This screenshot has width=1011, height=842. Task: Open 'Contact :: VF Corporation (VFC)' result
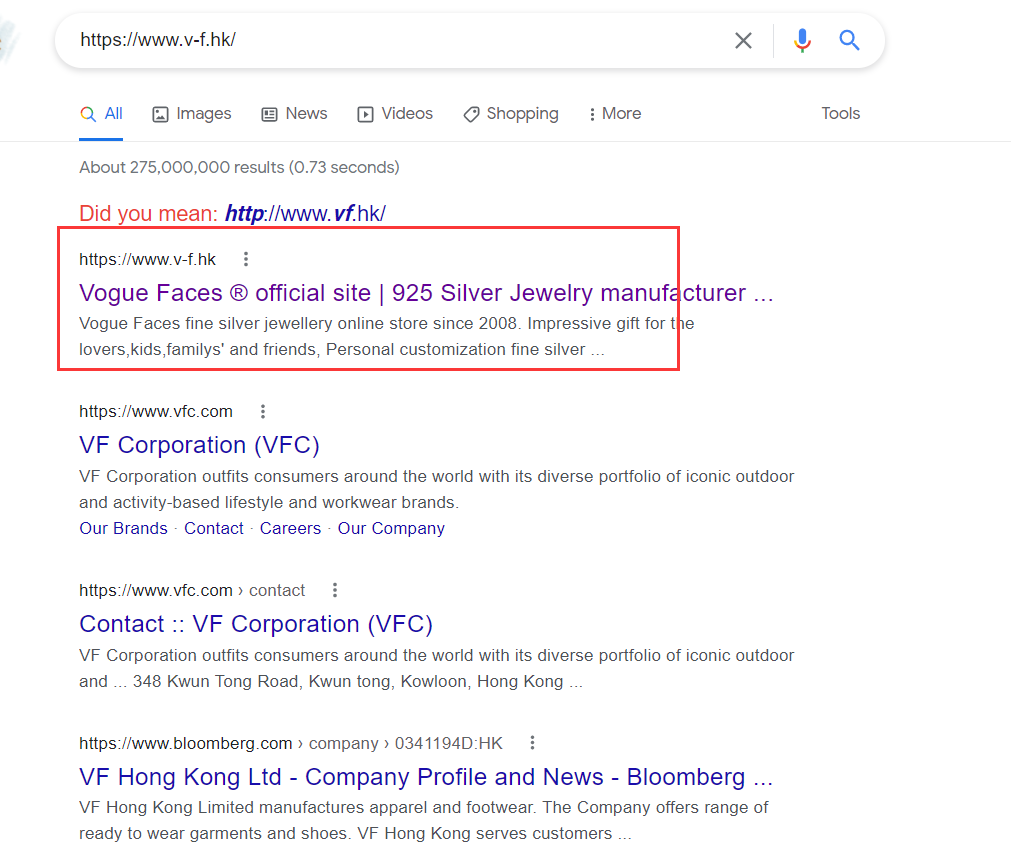(x=256, y=623)
